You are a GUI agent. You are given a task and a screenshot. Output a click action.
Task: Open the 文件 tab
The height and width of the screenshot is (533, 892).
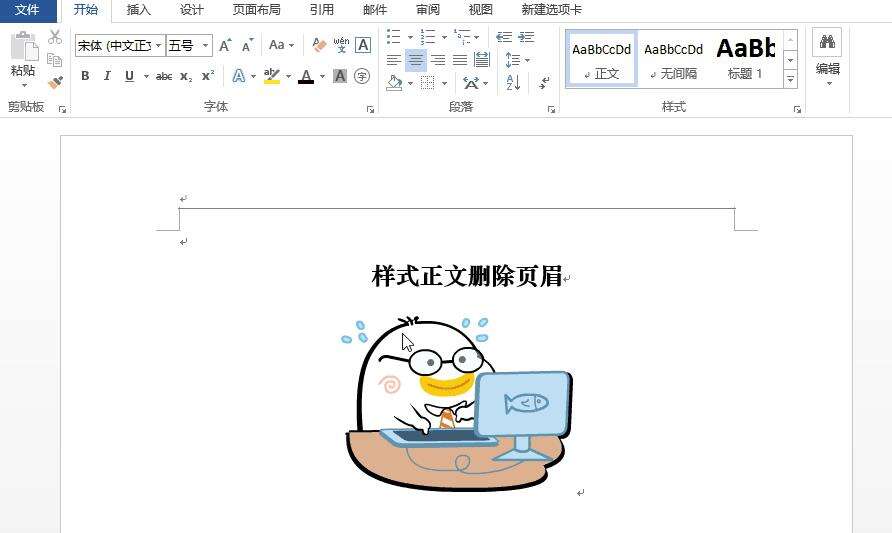click(27, 10)
